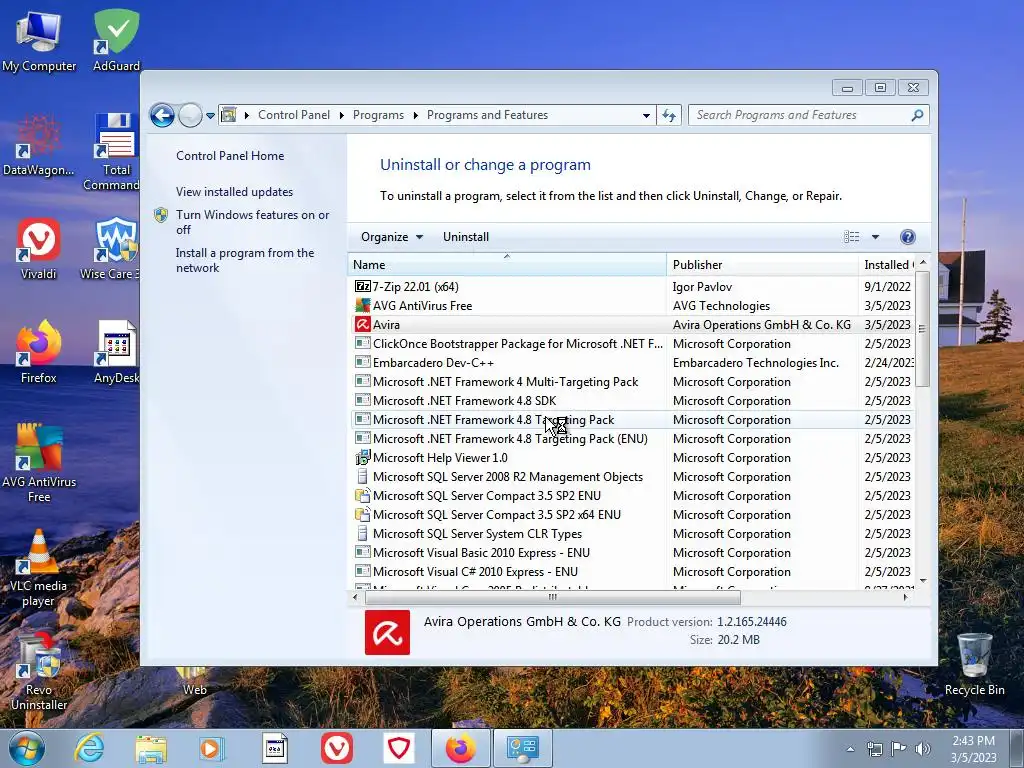
Task: Click the horizontal scrollbar thumb
Action: (x=552, y=597)
